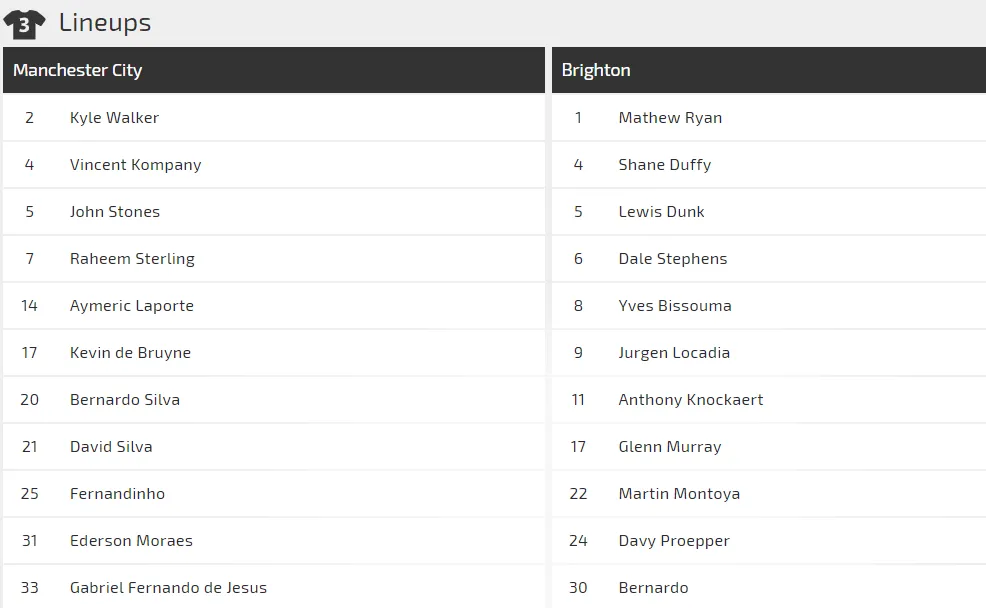Open Mathew Ryan's player link
The width and height of the screenshot is (986, 608).
click(x=670, y=118)
